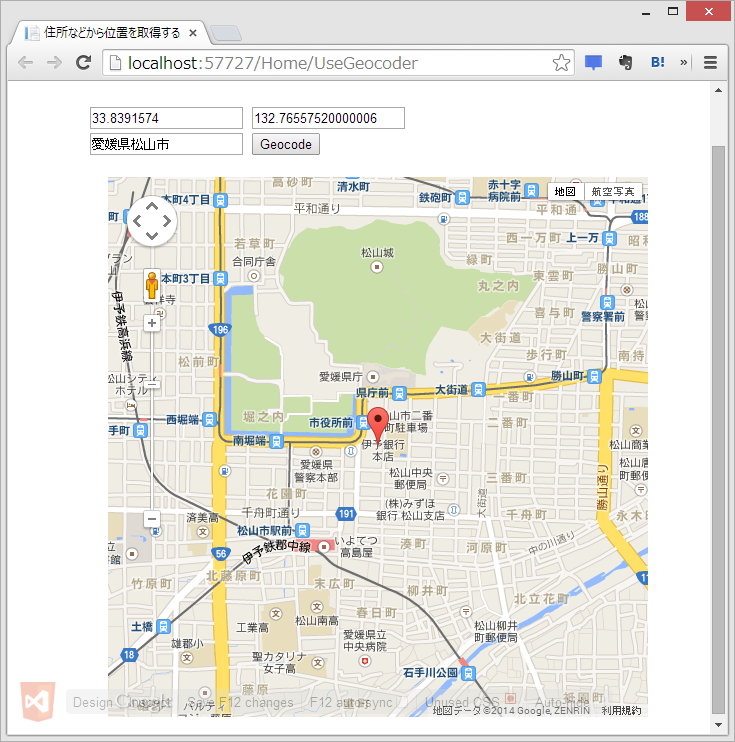Click the address field 愛媛県松山市

point(166,144)
